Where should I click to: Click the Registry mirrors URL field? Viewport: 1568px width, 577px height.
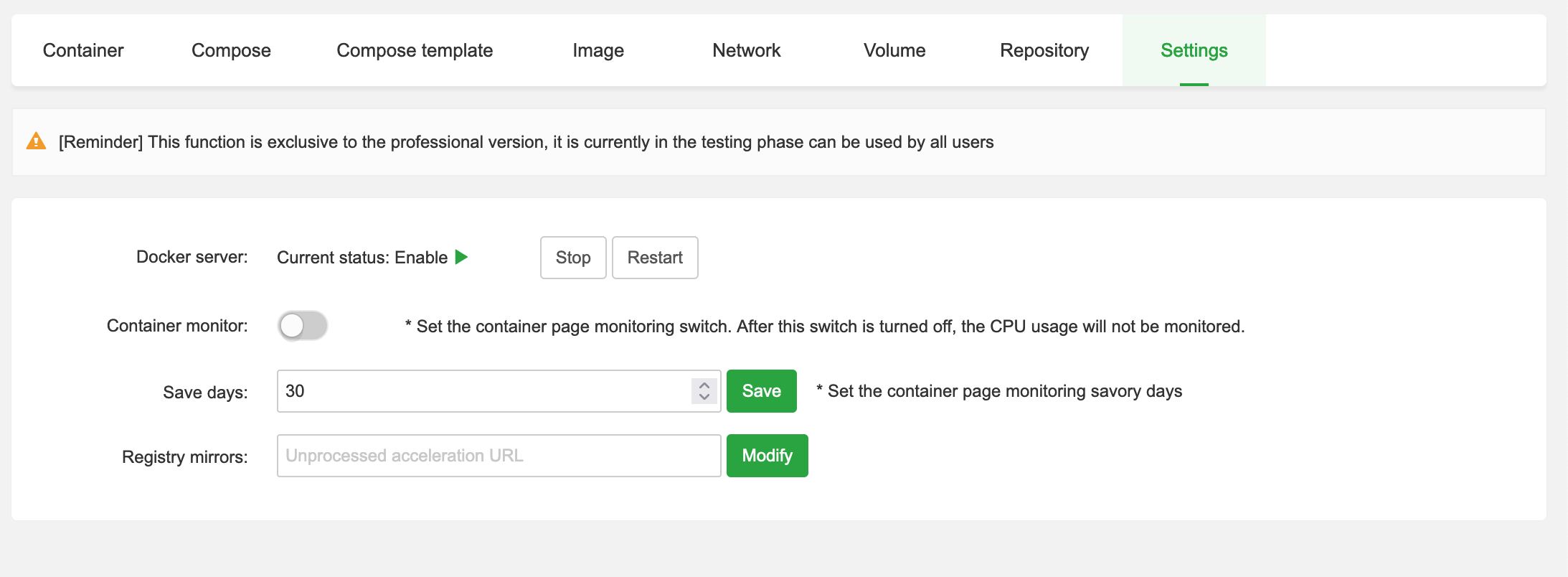pyautogui.click(x=499, y=456)
